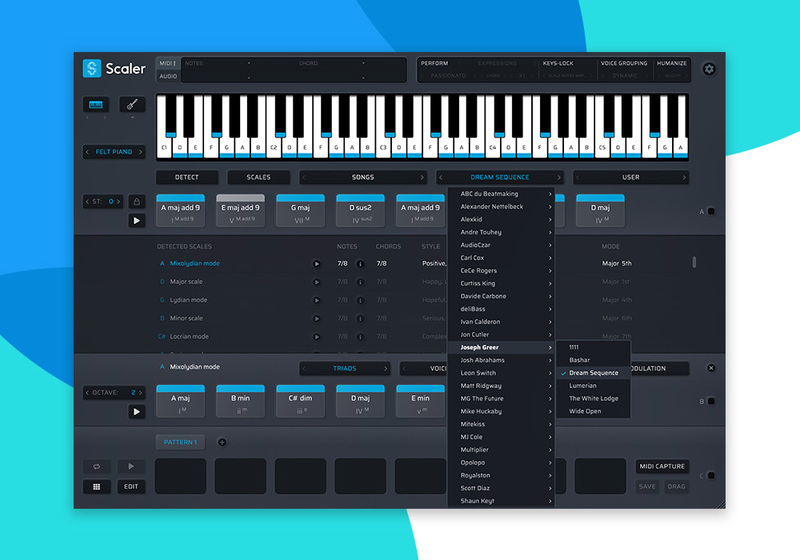Screen dimensions: 800x560
Task: Toggle section B indicator
Action: [711, 401]
